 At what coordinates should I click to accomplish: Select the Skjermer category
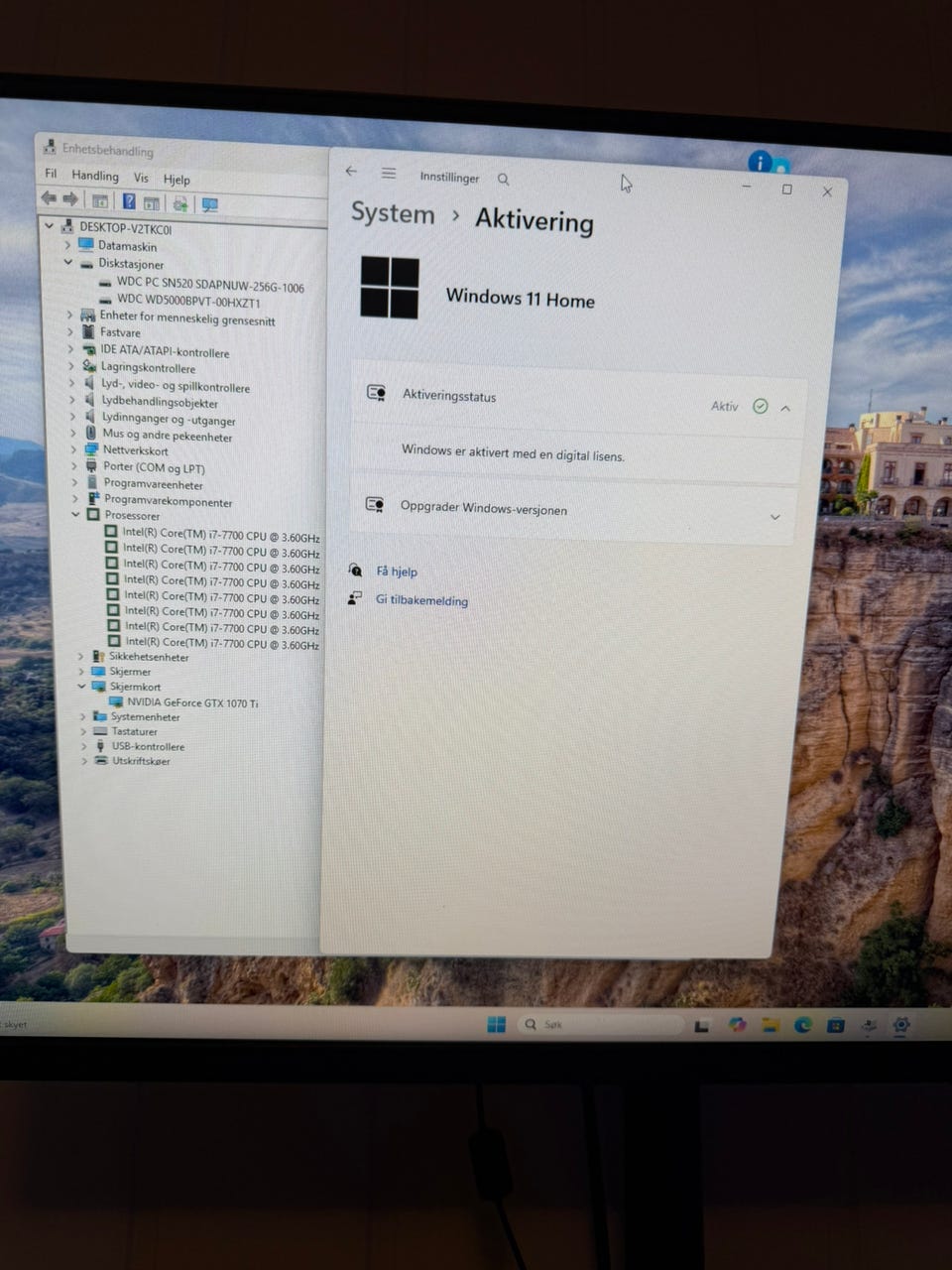tap(130, 672)
